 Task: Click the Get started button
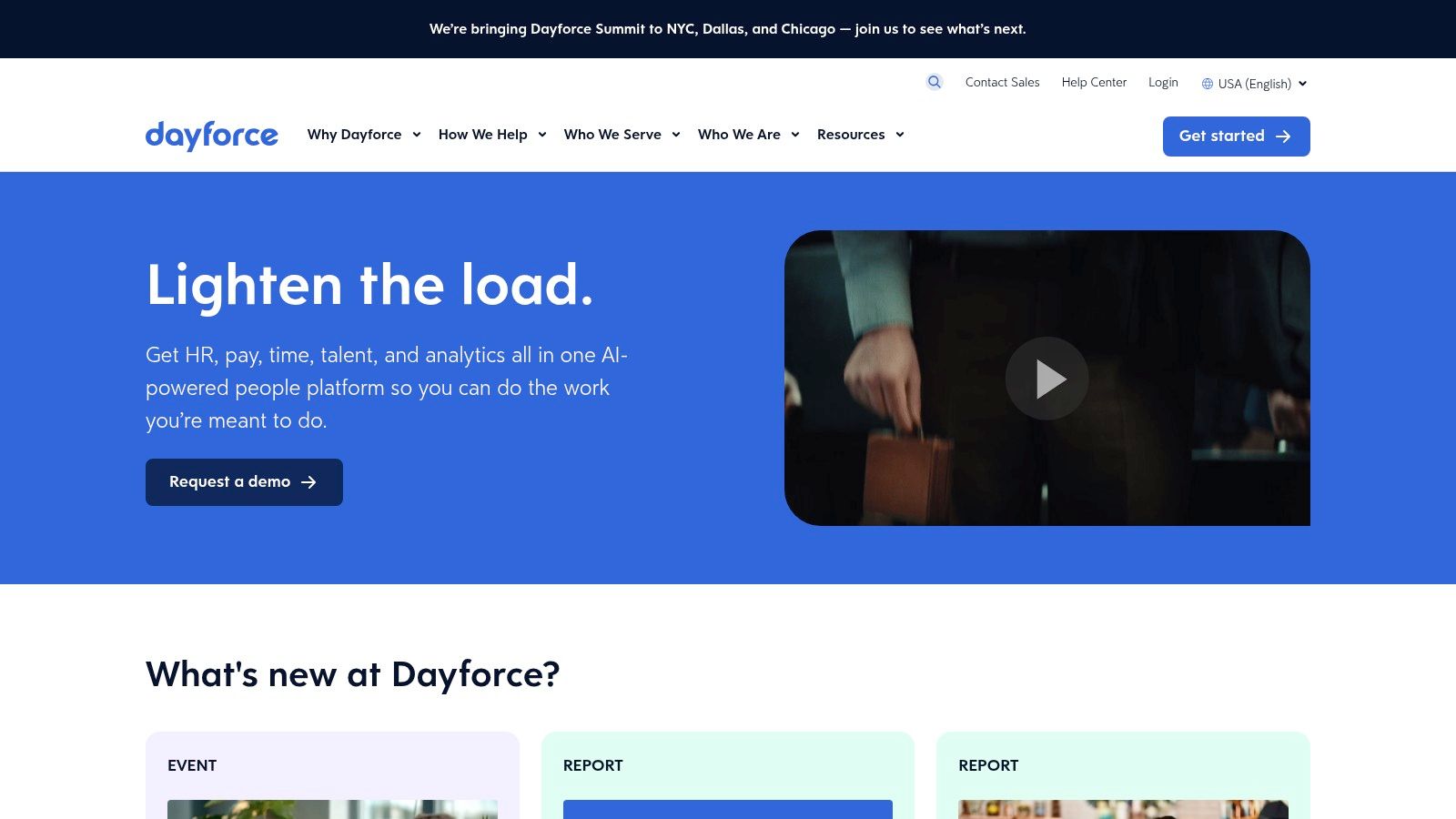[1236, 136]
